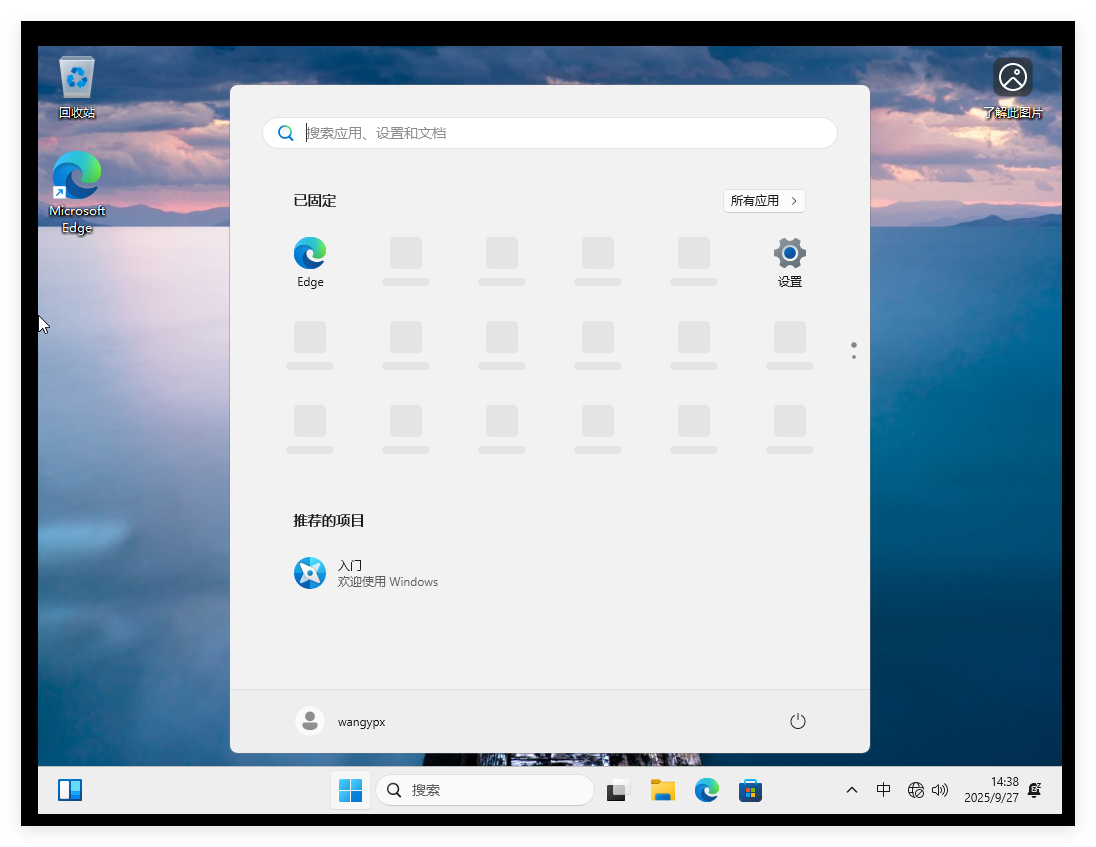This screenshot has height=847, width=1096.
Task: Click the 欢迎使用 Windows subtitle text
Action: [x=388, y=581]
